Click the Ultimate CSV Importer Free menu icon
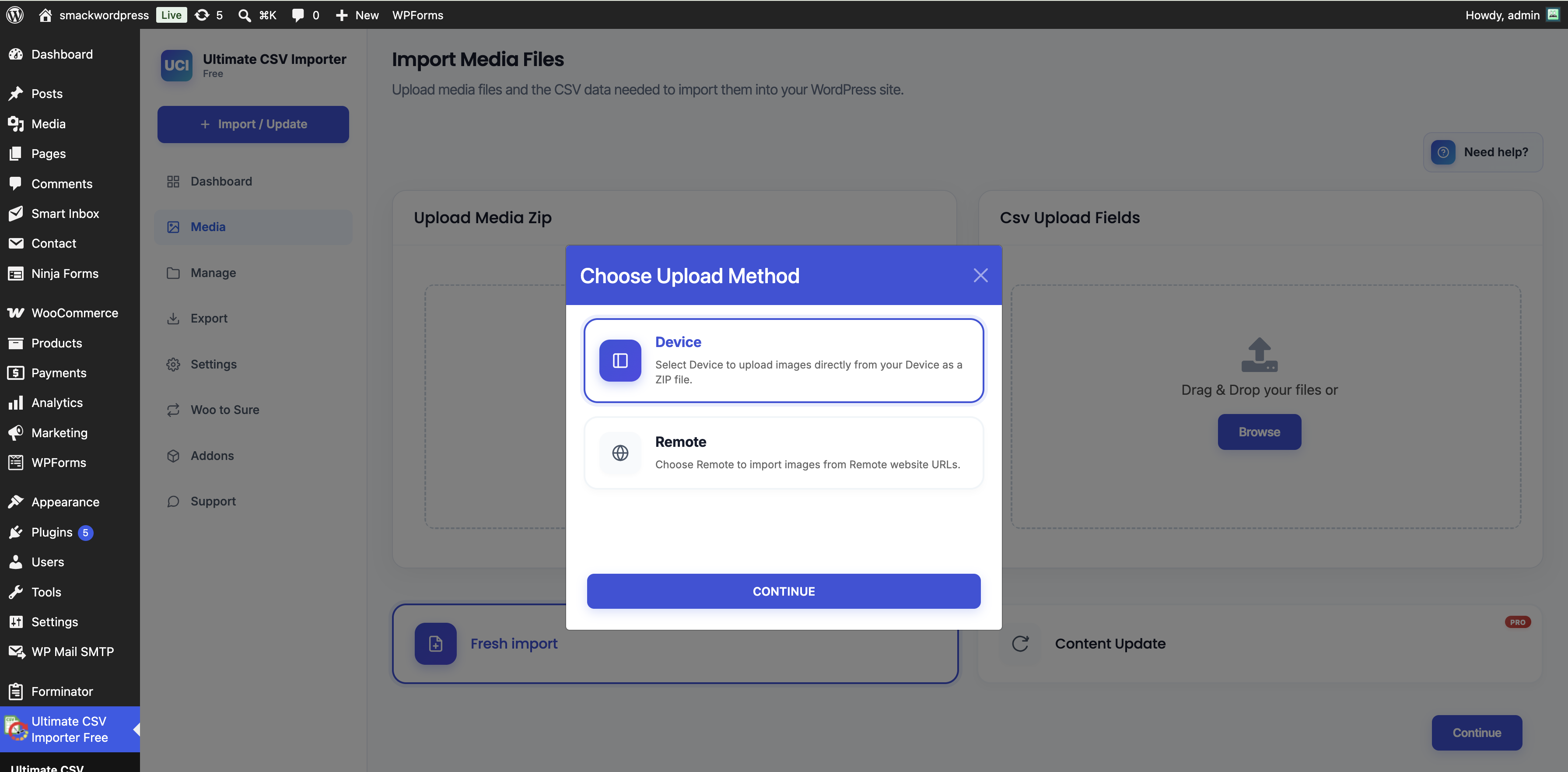 16,729
